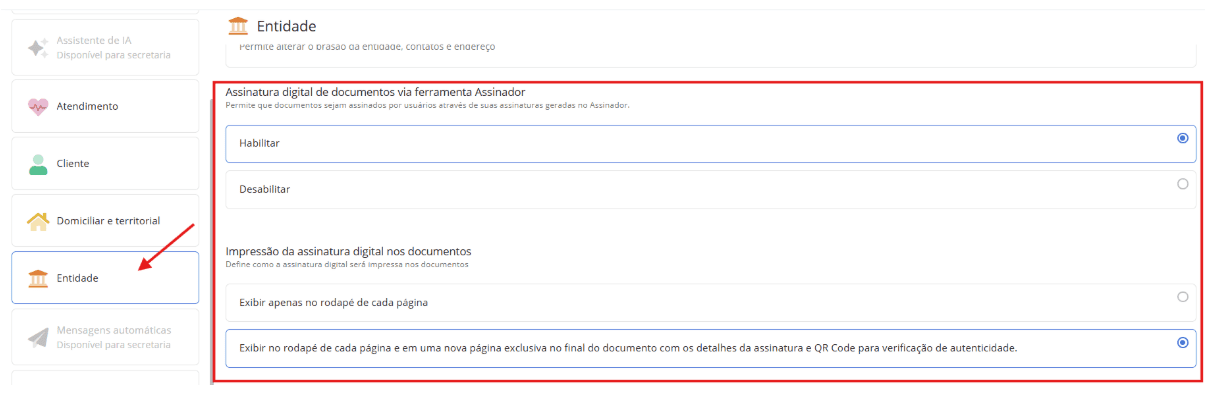Screen dimensions: 1215x401
Task: Open the Atendimento sidebar item
Action: click(105, 106)
